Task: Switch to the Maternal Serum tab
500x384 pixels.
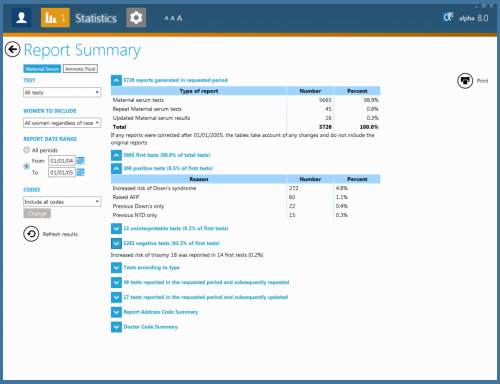Action: pos(42,69)
